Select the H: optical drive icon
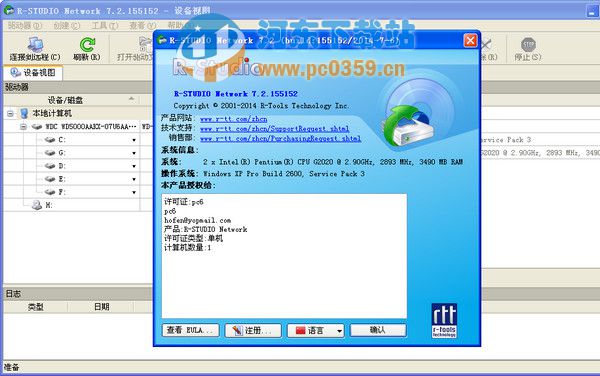600x376 pixels. pyautogui.click(x=37, y=205)
